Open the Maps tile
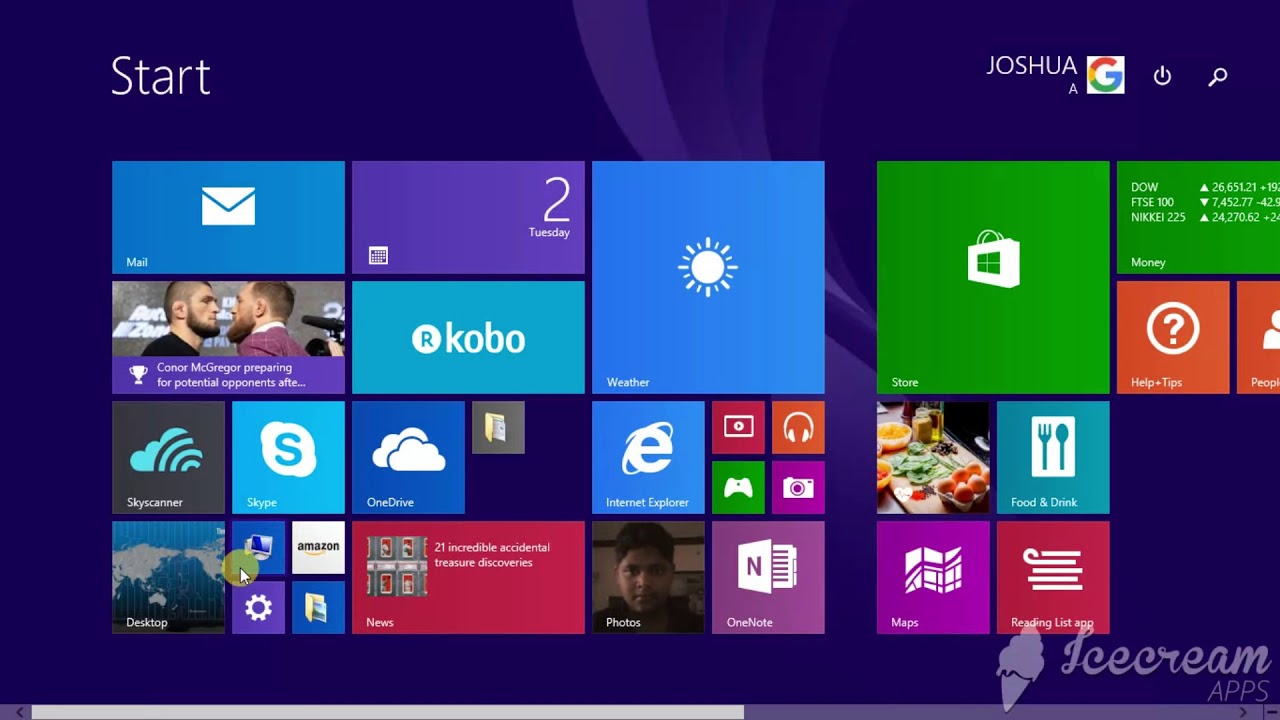 [933, 577]
